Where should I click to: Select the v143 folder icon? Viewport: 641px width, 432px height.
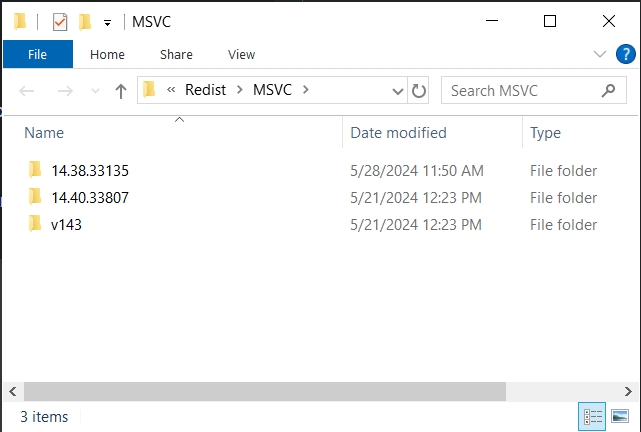point(35,225)
